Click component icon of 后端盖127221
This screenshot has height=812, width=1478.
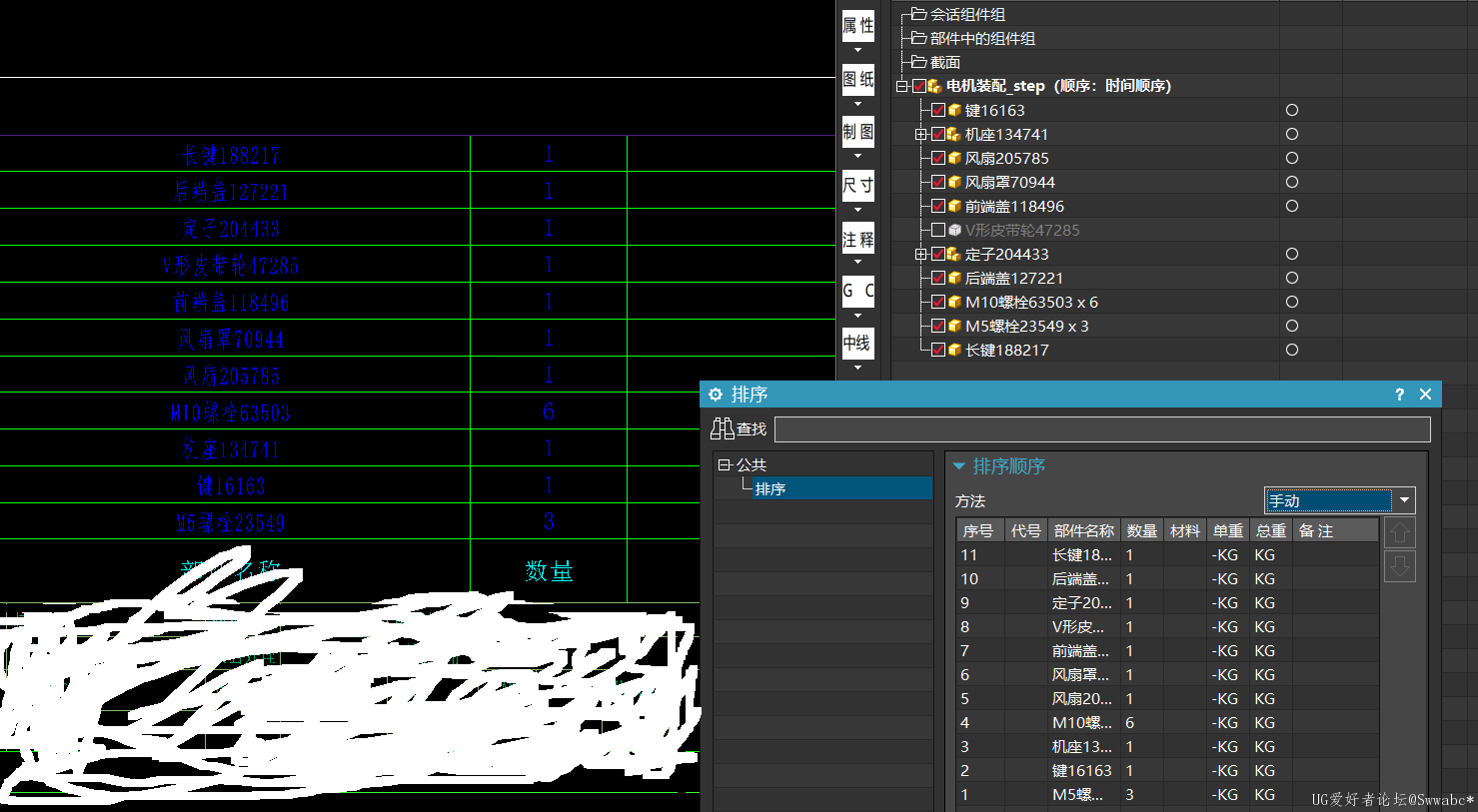click(954, 278)
